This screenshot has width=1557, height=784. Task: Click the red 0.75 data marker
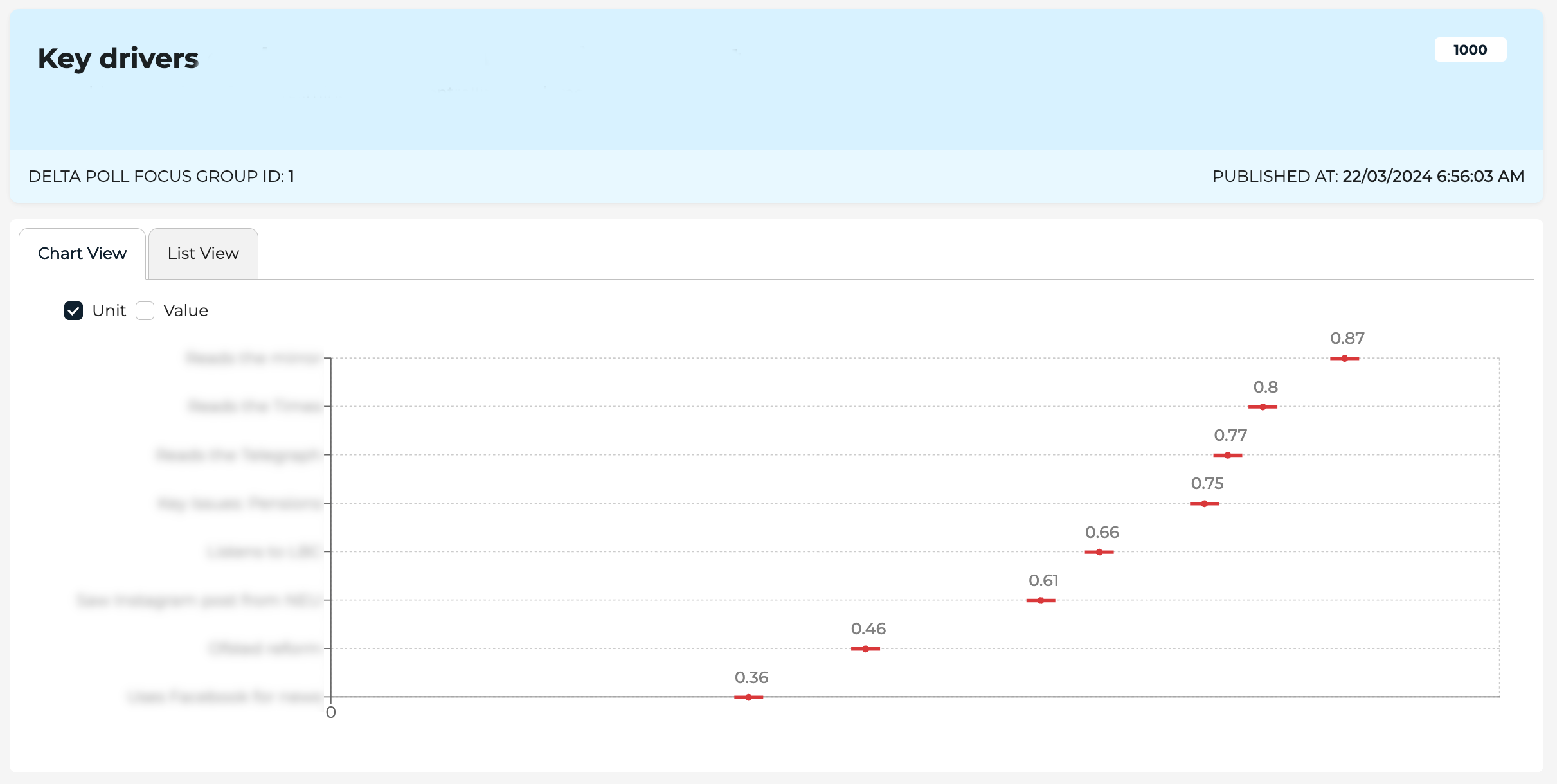[1204, 504]
